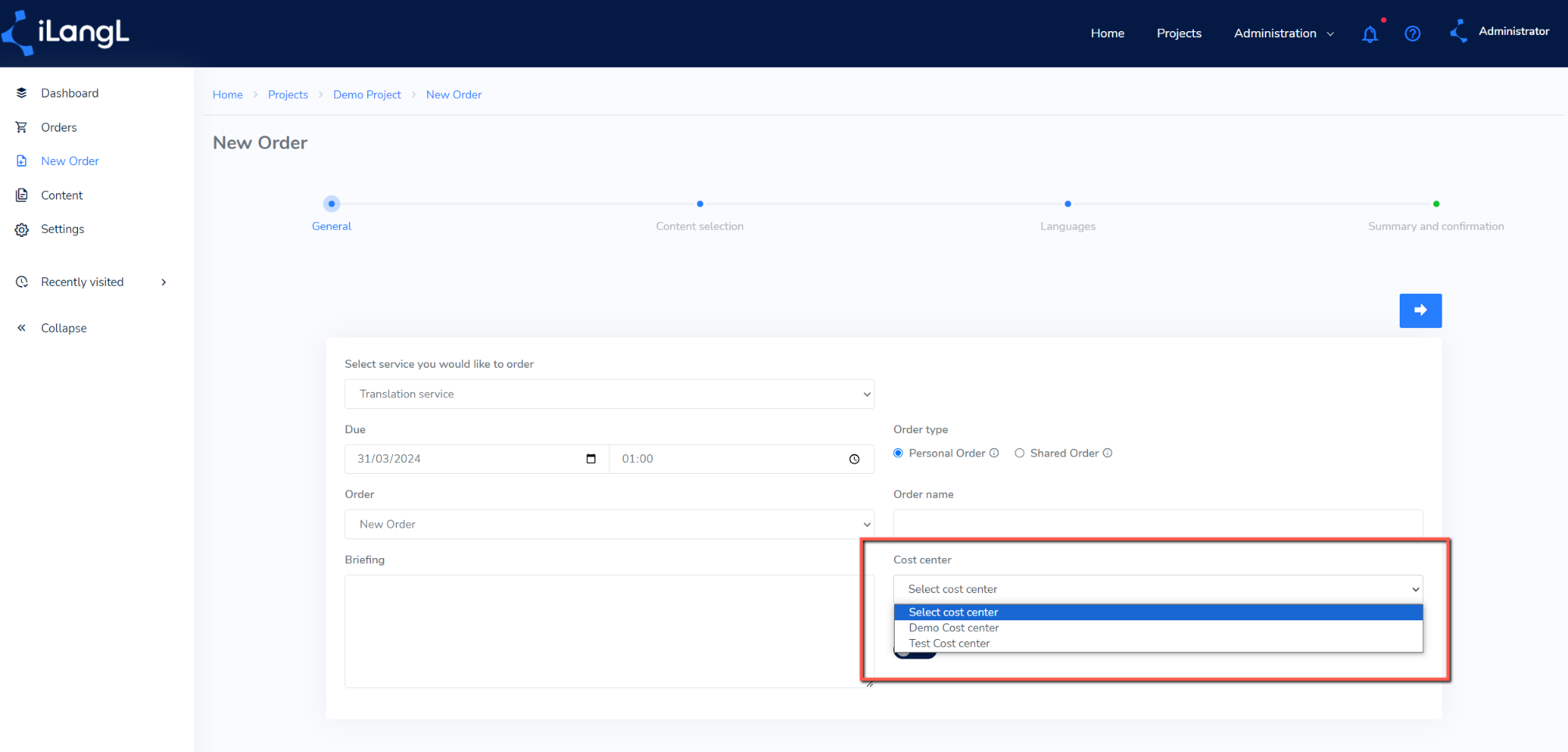Click the Content pages icon

(22, 195)
